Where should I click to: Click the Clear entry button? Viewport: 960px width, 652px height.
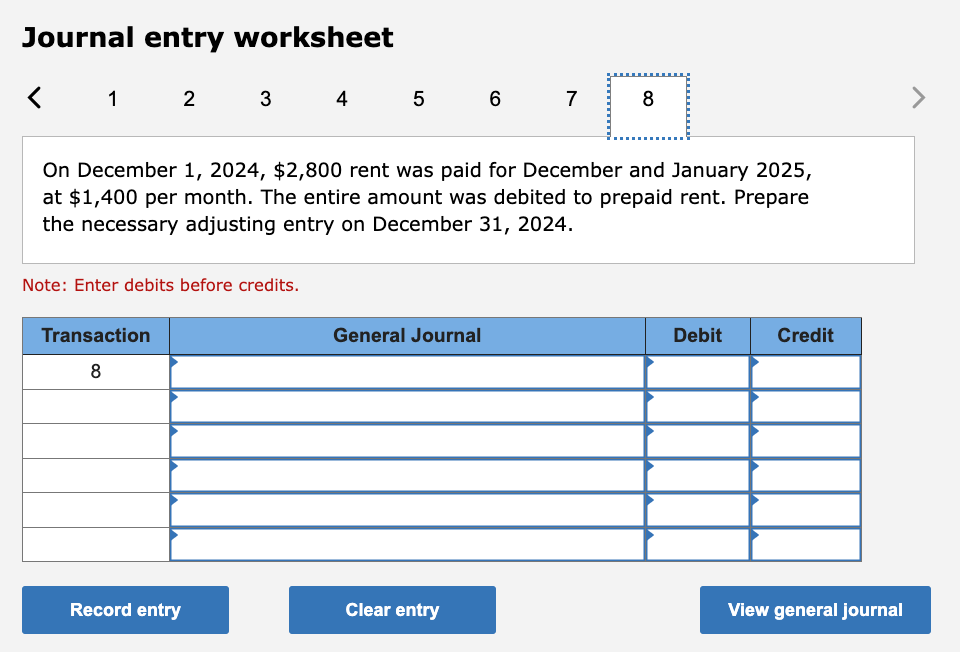392,610
